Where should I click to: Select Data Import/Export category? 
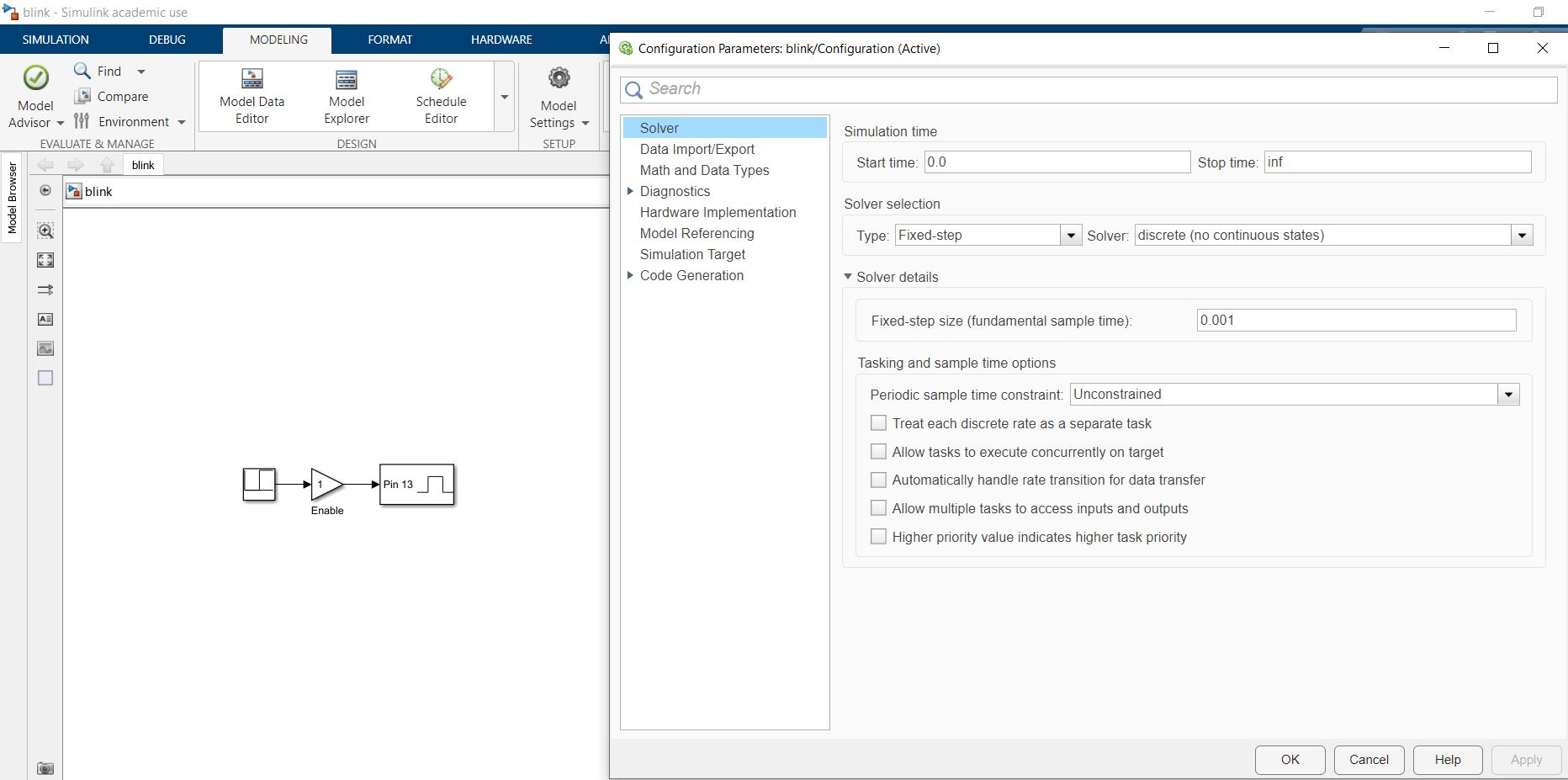click(x=697, y=149)
